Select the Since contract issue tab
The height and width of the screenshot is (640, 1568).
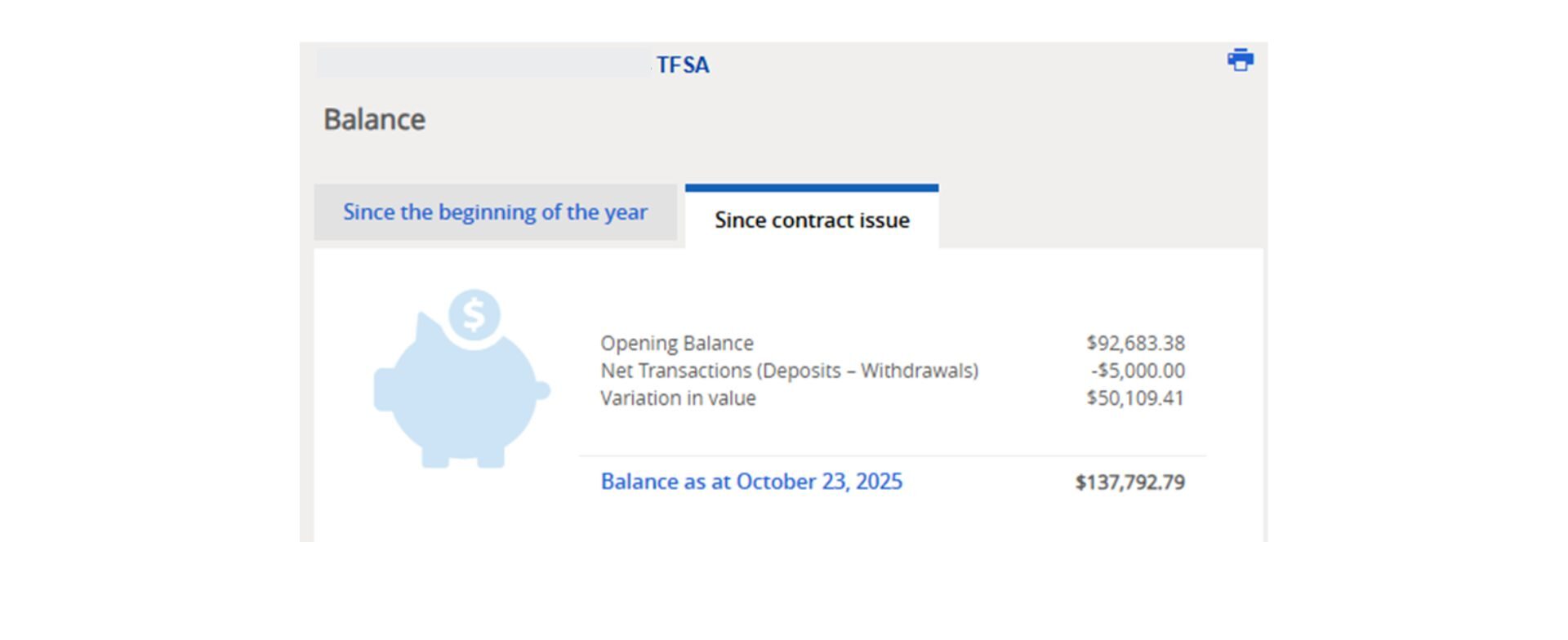(812, 220)
